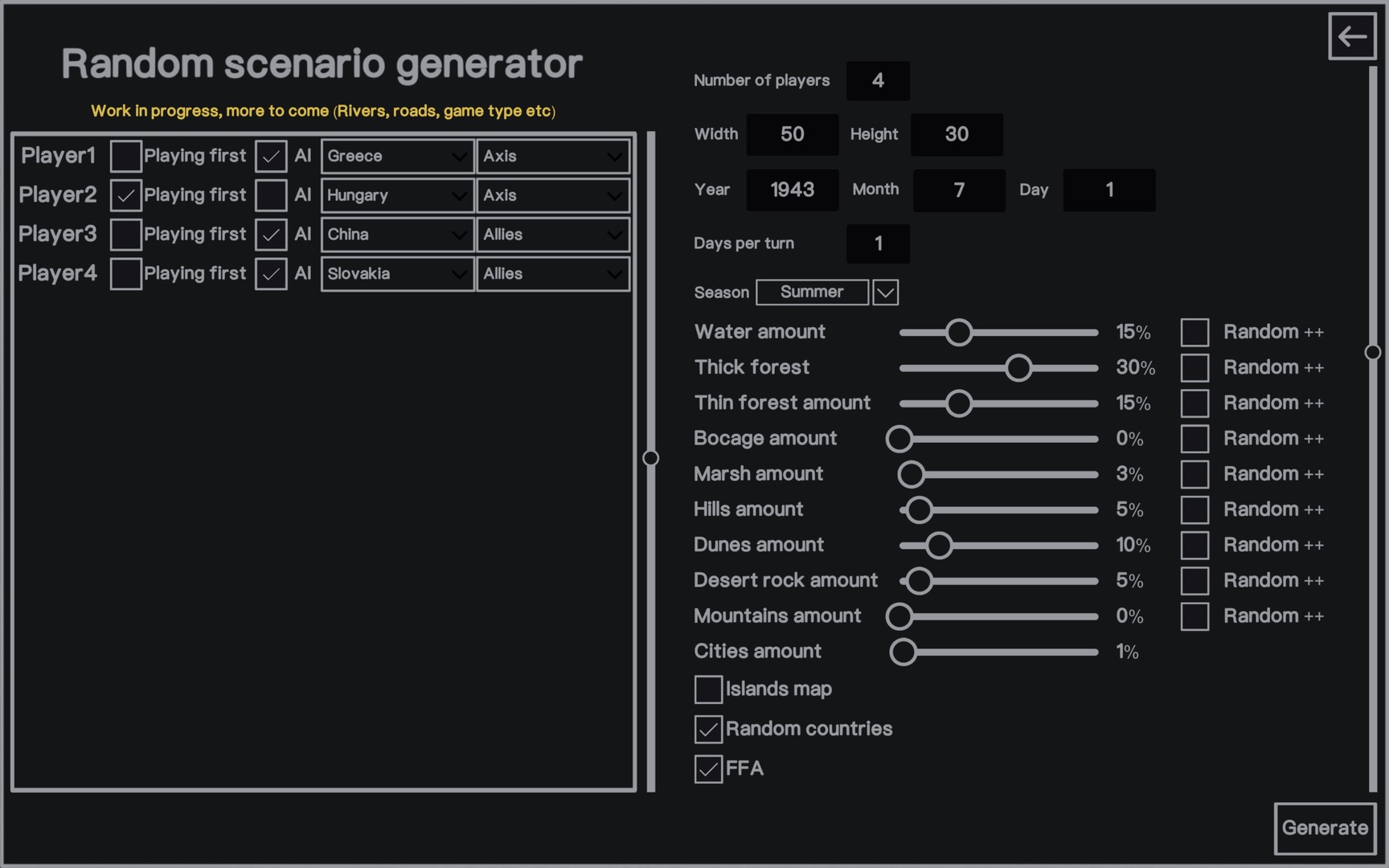The image size is (1389, 868).
Task: Open the Season dropdown arrow
Action: coord(885,293)
